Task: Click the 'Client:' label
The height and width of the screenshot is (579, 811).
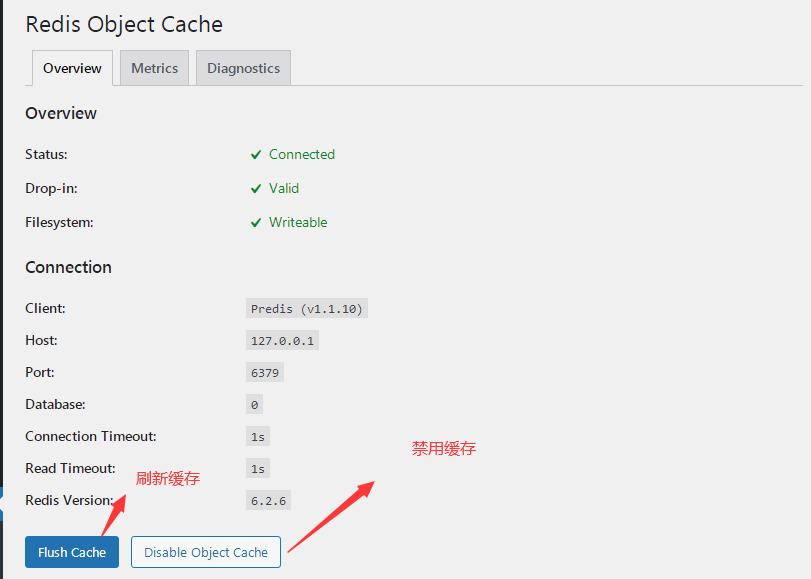Action: (46, 308)
